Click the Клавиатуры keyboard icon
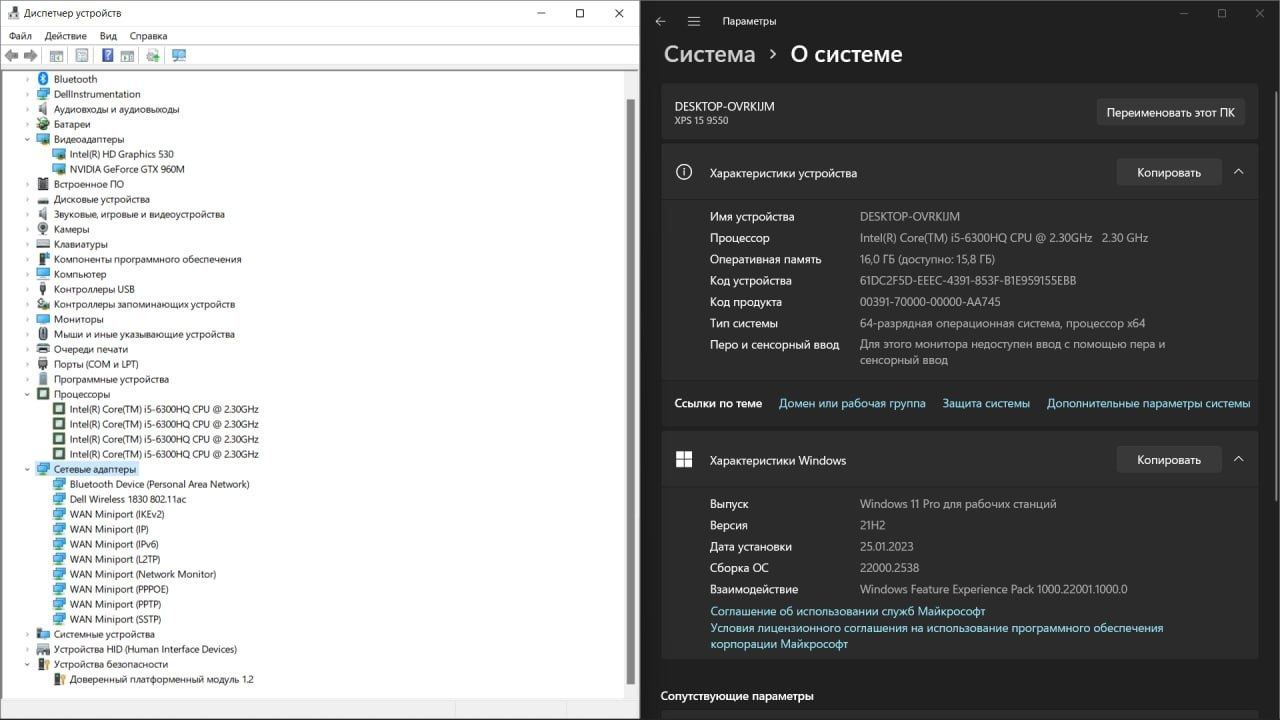The height and width of the screenshot is (720, 1280). pyautogui.click(x=43, y=244)
